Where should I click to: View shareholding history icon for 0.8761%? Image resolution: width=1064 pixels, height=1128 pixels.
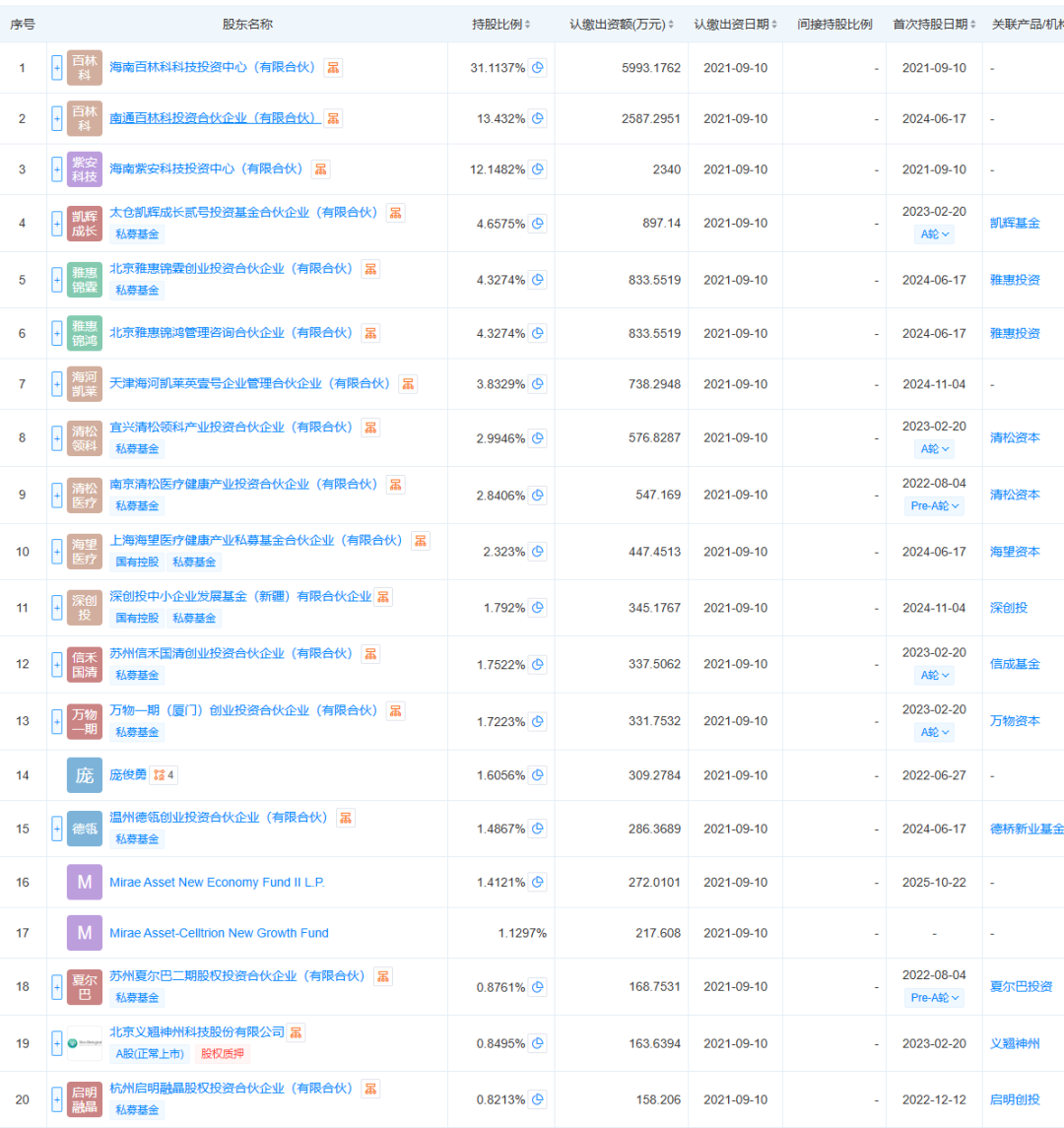537,987
